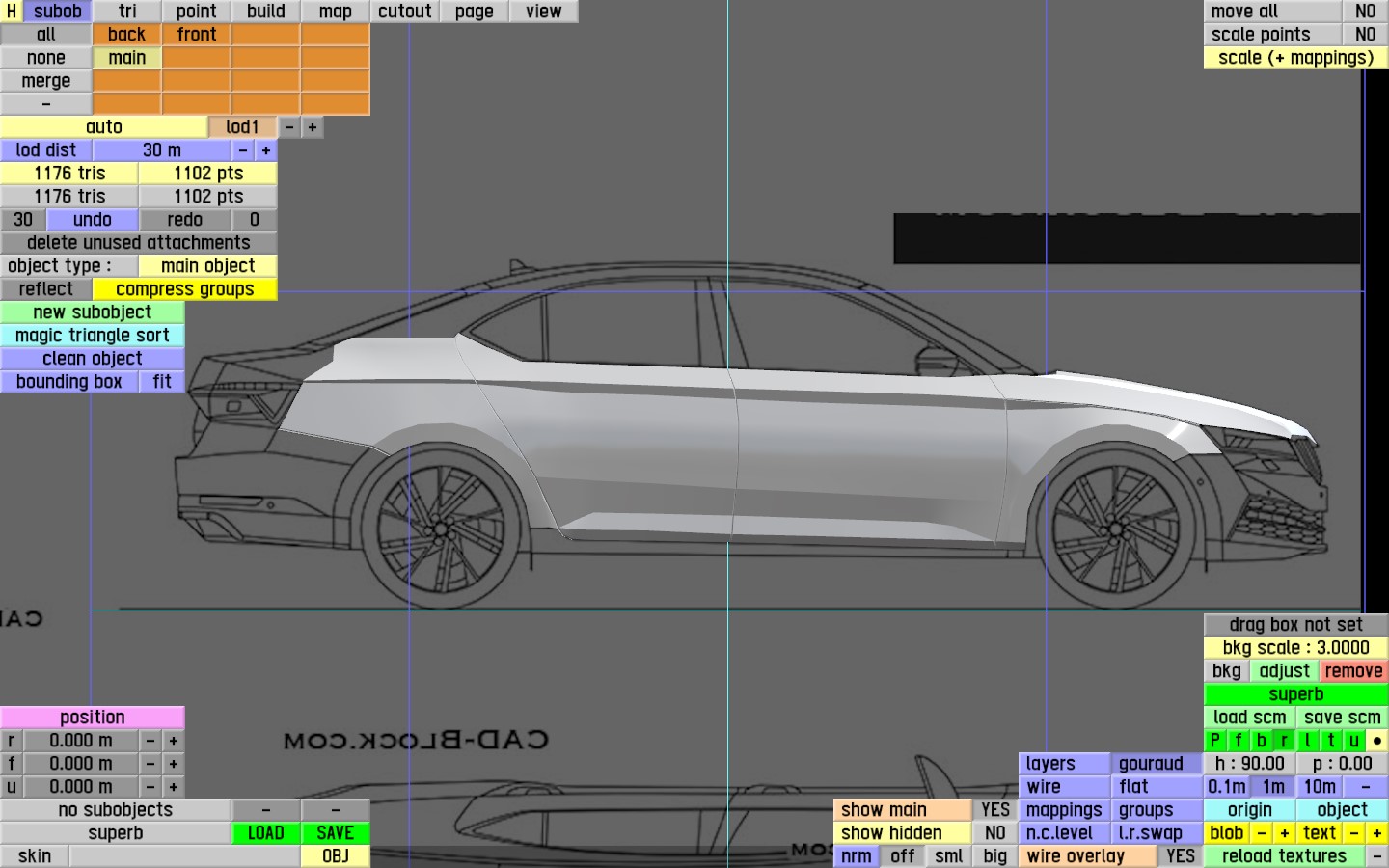Click load scm button

click(x=1250, y=718)
